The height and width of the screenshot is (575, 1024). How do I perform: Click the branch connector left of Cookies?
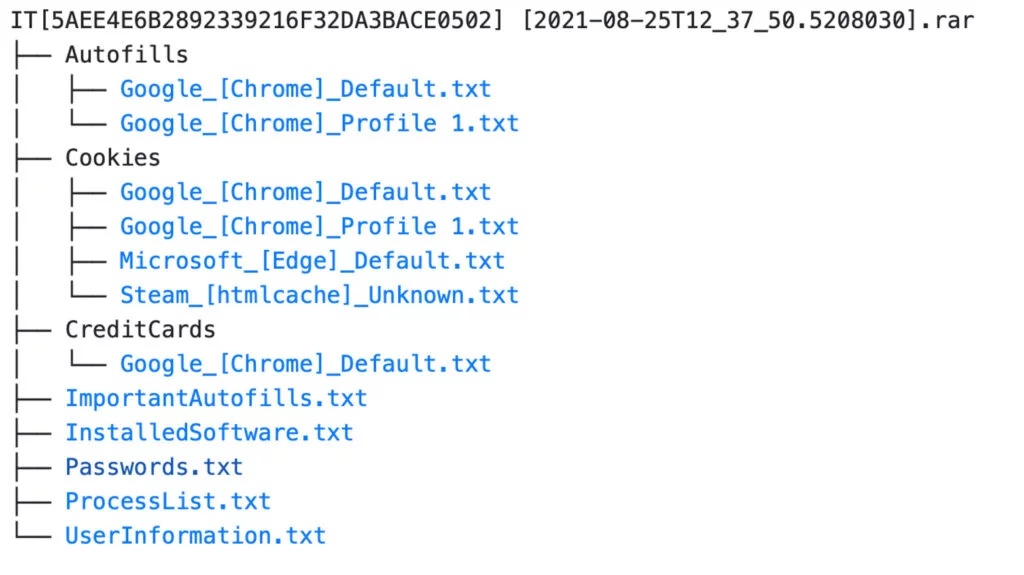[32, 158]
